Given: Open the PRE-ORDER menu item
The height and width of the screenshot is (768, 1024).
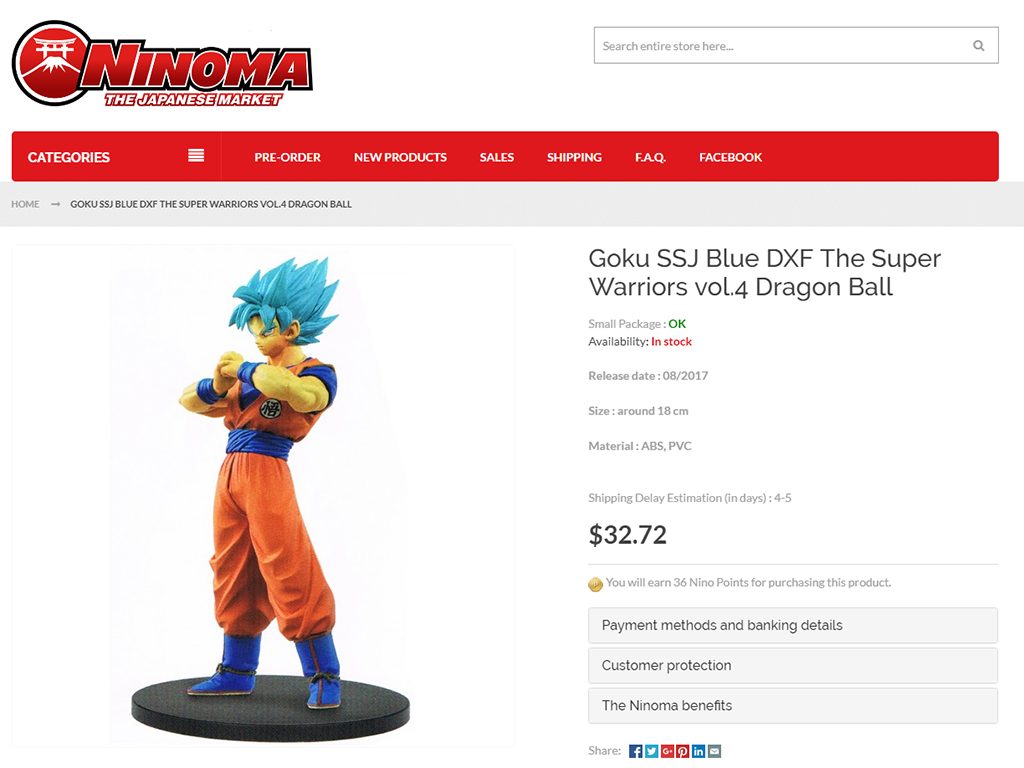Looking at the screenshot, I should pos(287,157).
